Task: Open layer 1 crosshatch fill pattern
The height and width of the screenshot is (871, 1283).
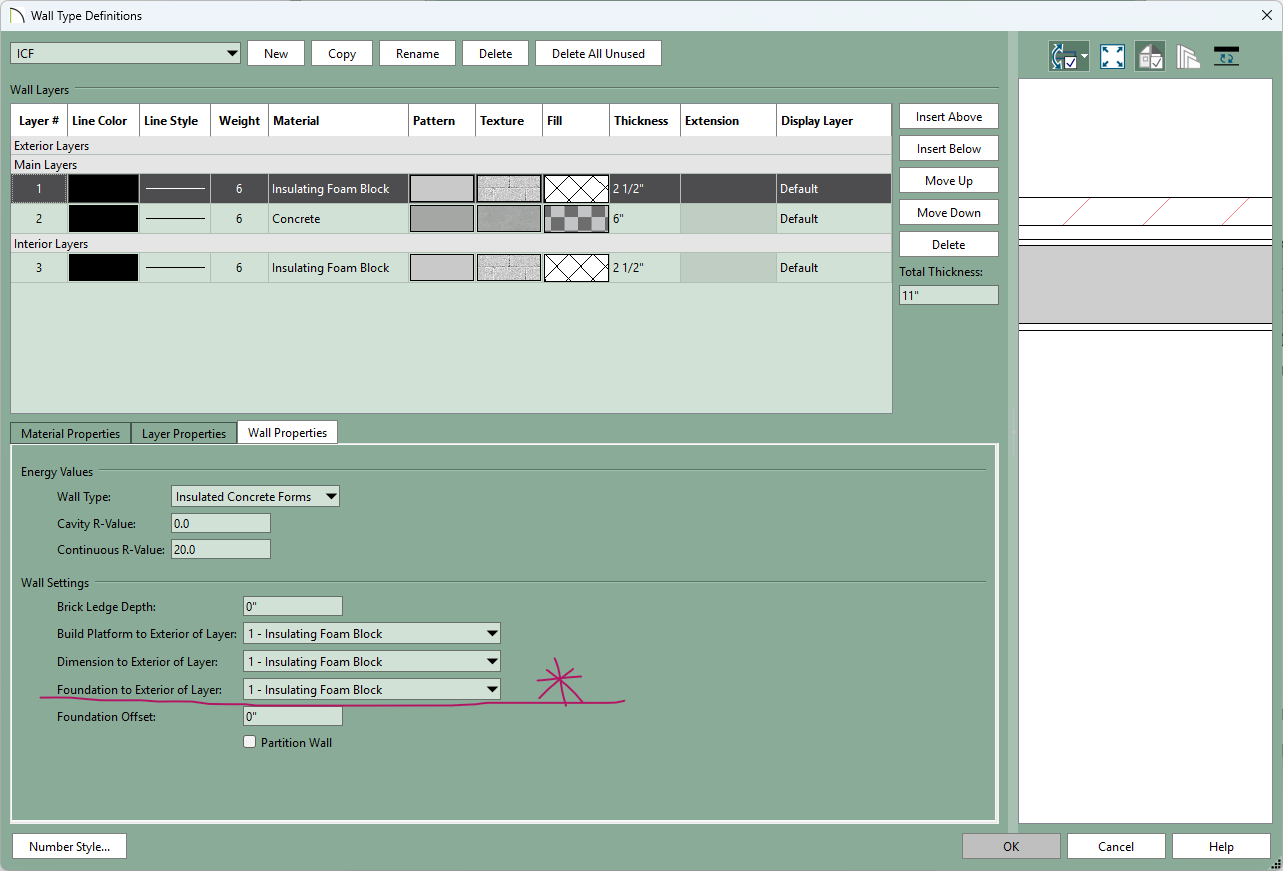Action: pos(576,189)
